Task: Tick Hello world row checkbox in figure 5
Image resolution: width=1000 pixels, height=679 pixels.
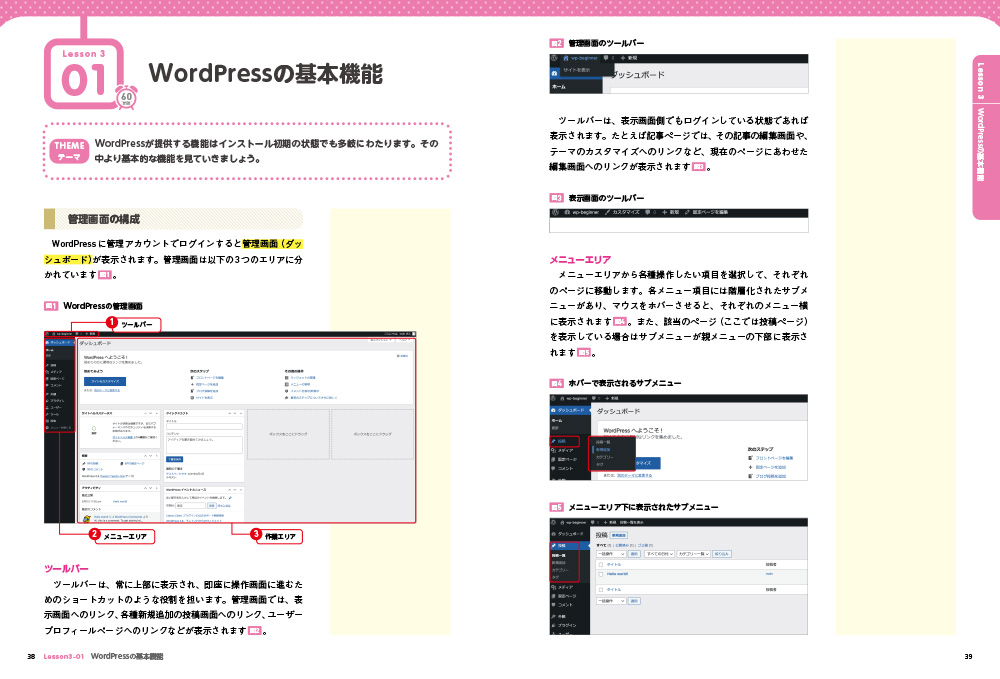Action: (x=601, y=574)
